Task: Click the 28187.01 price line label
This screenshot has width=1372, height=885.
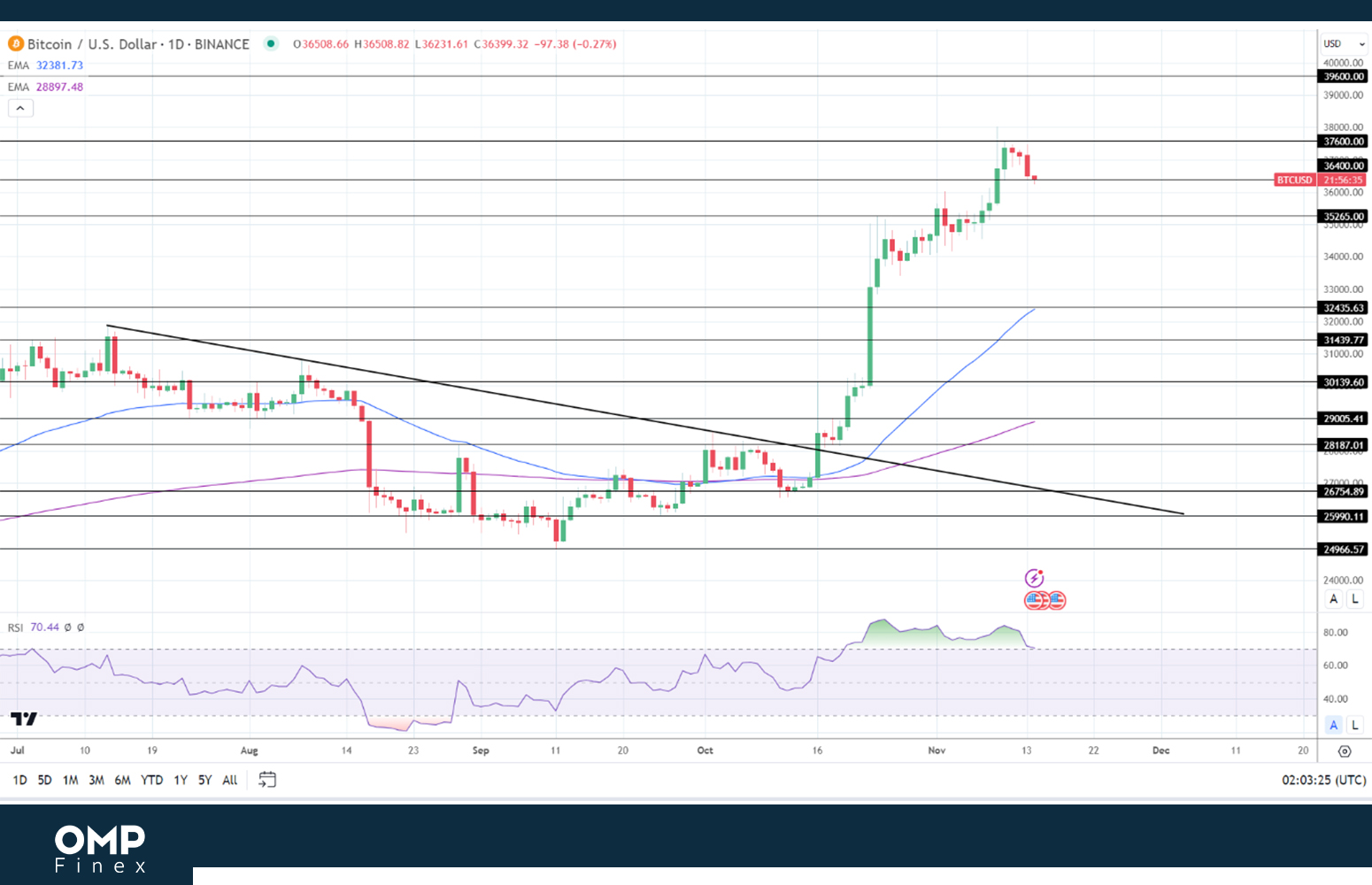Action: (x=1343, y=445)
